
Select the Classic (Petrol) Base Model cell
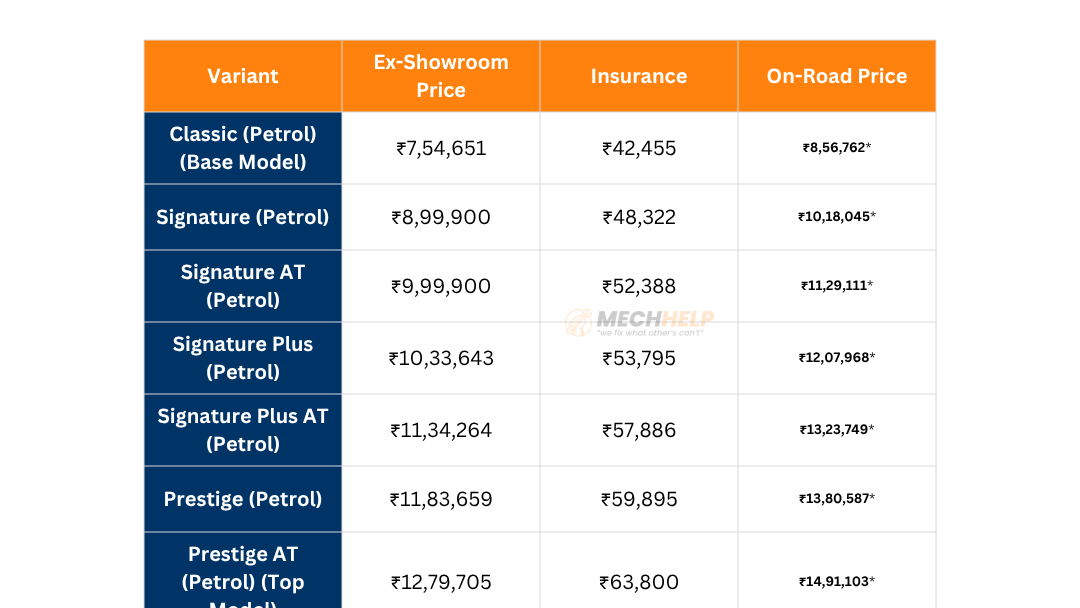tap(243, 148)
